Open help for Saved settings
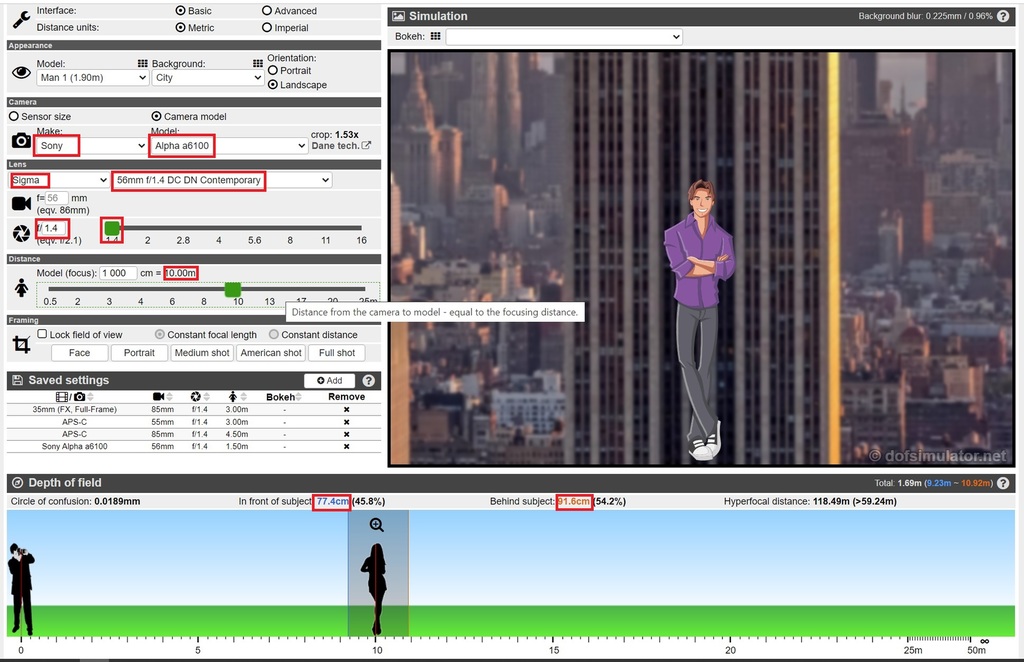Screen dimensions: 1024x662 tap(369, 381)
